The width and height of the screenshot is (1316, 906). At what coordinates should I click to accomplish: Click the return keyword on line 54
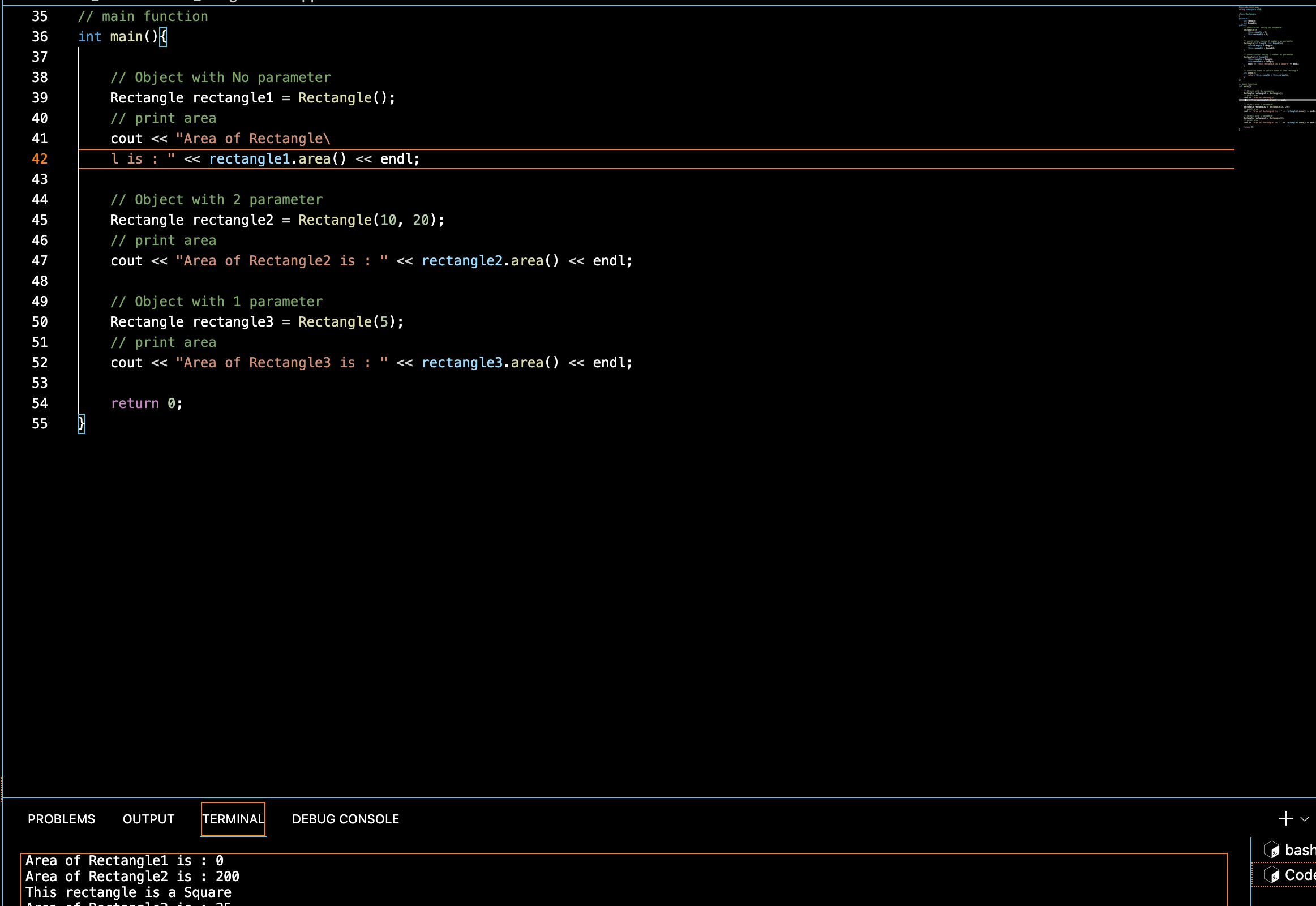(135, 403)
